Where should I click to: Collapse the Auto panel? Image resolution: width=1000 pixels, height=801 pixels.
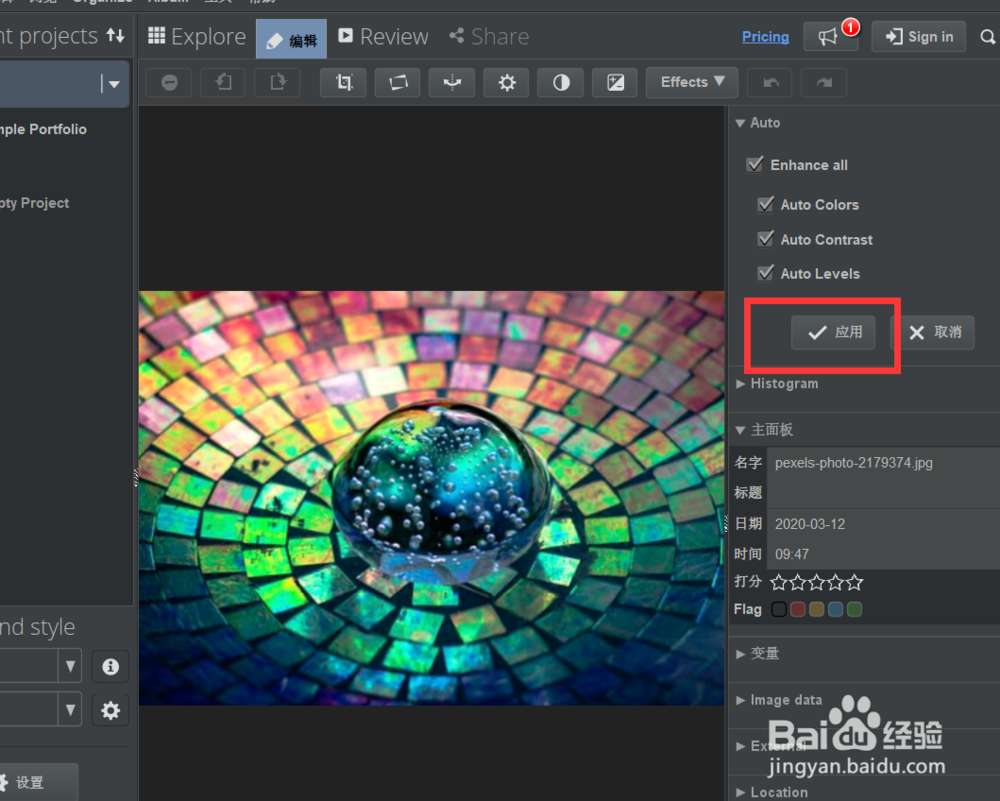pyautogui.click(x=740, y=123)
